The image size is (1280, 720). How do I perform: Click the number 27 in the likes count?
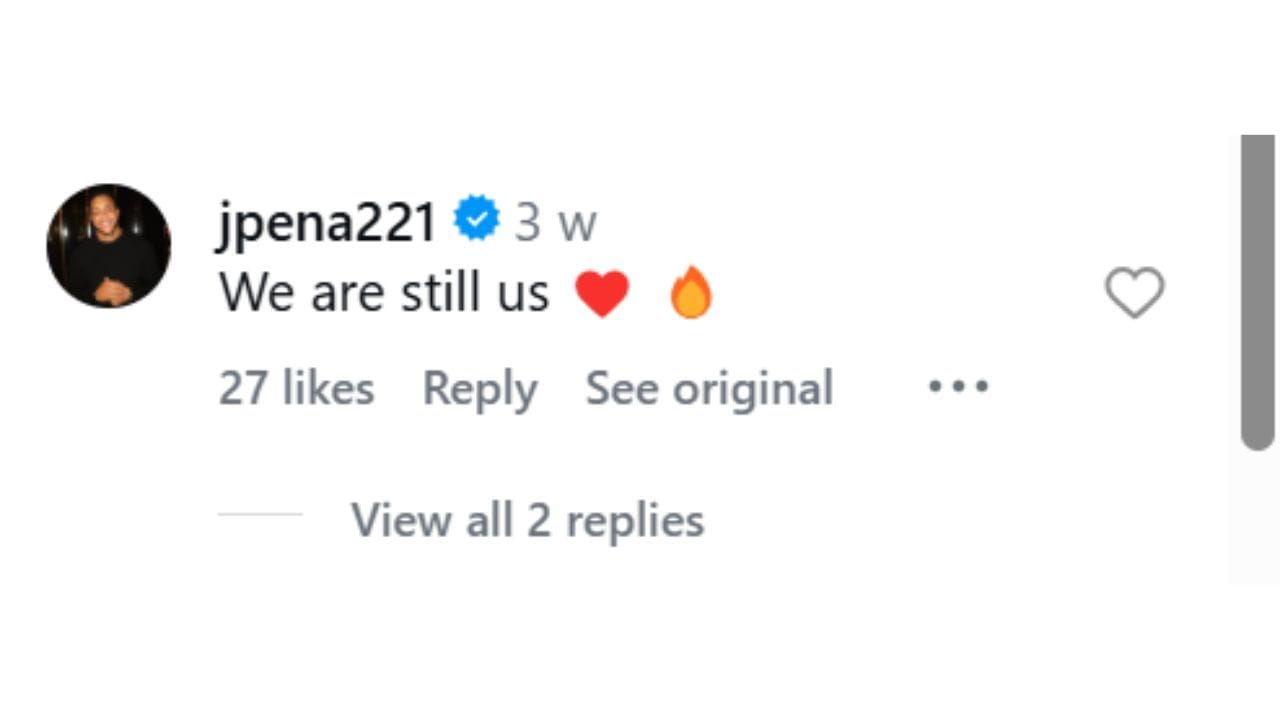pyautogui.click(x=241, y=388)
